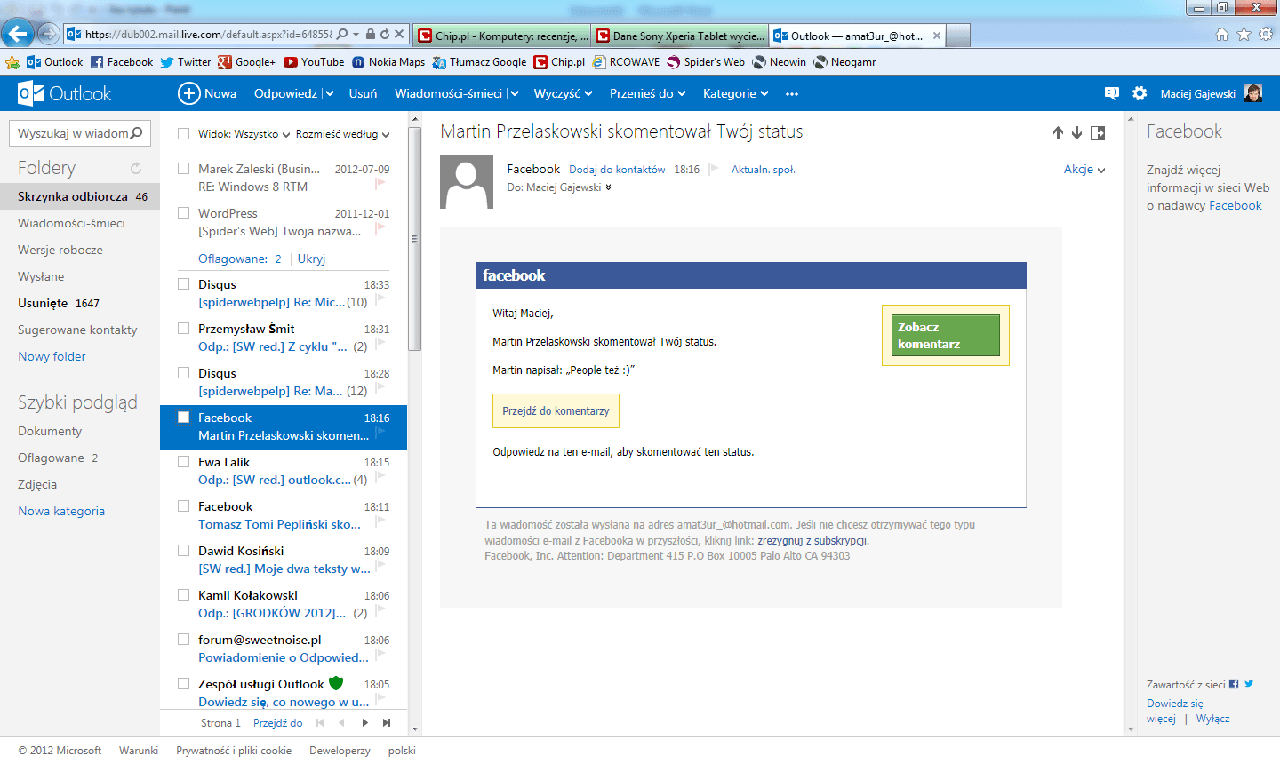Open the ellipsis icon for more commands

(791, 93)
